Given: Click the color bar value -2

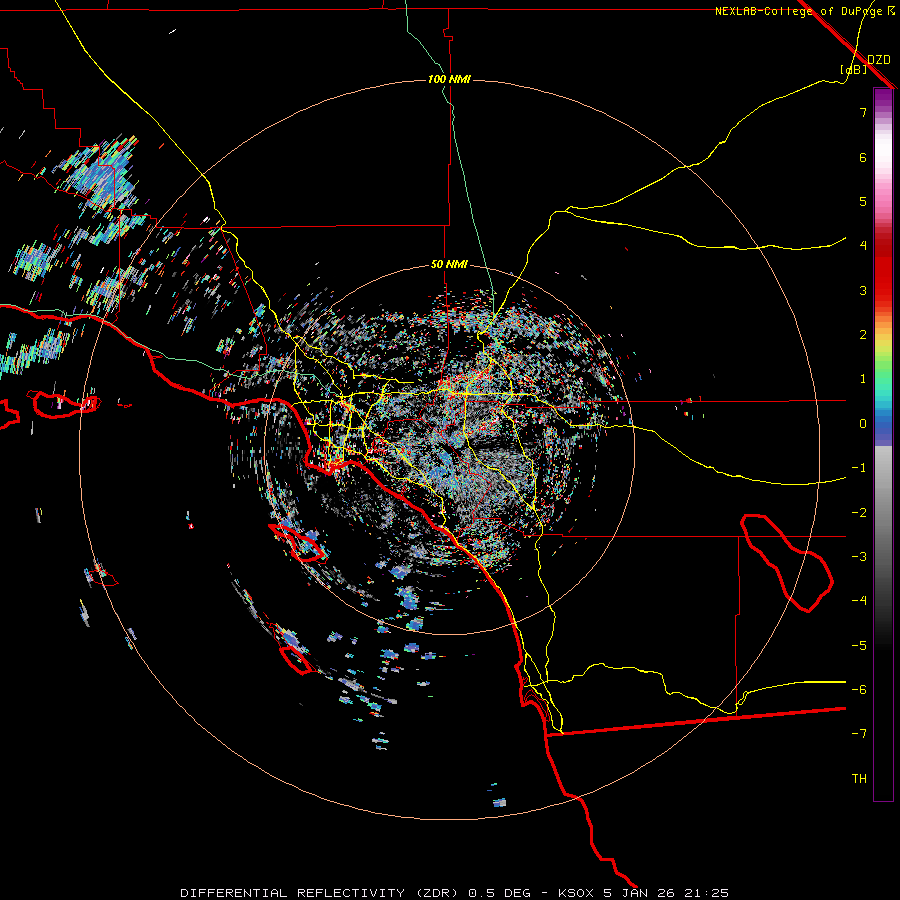Looking at the screenshot, I should [859, 513].
